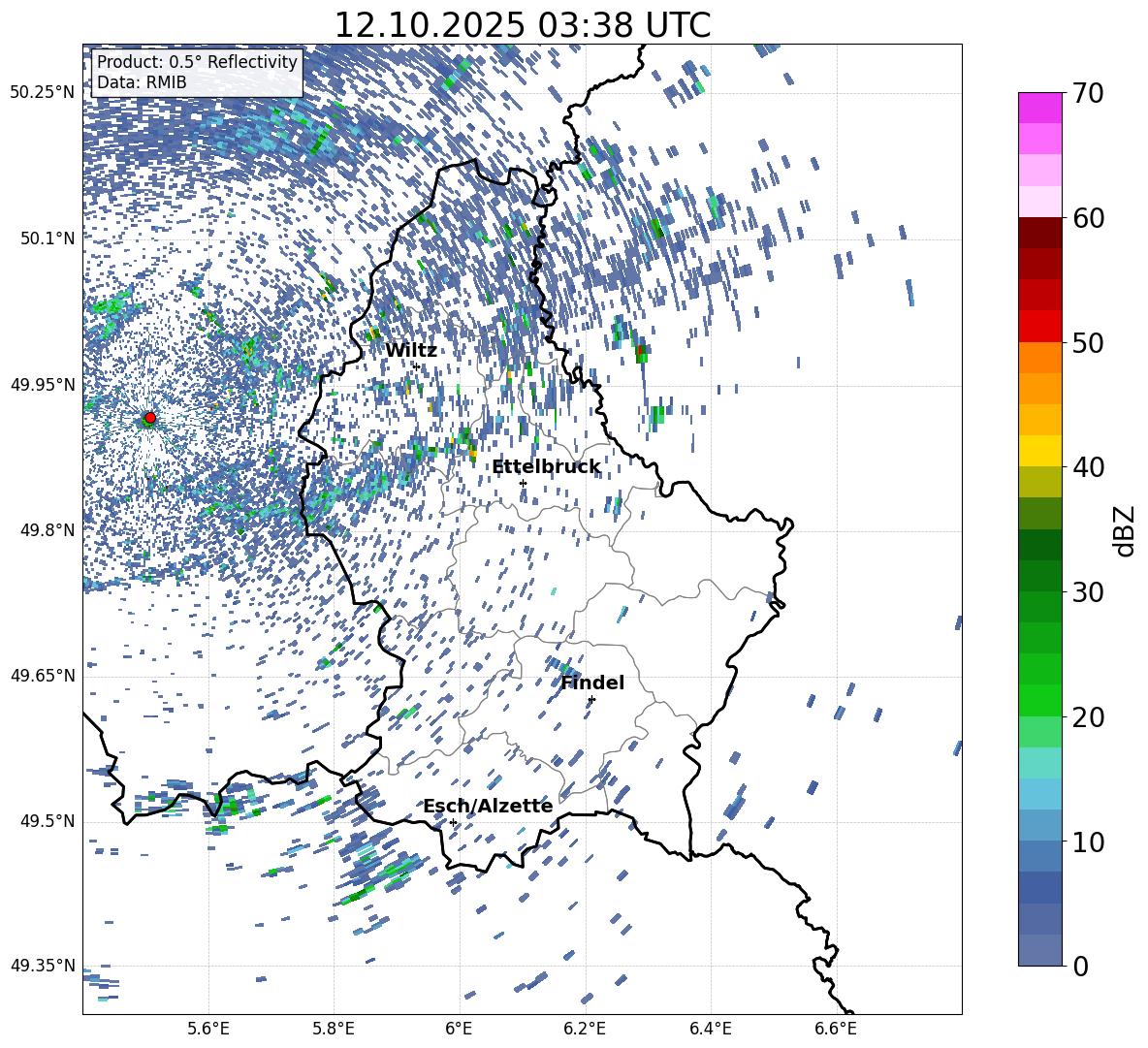Click the colorbar 70 tick label
Image resolution: width=1148 pixels, height=1048 pixels.
[x=1089, y=94]
